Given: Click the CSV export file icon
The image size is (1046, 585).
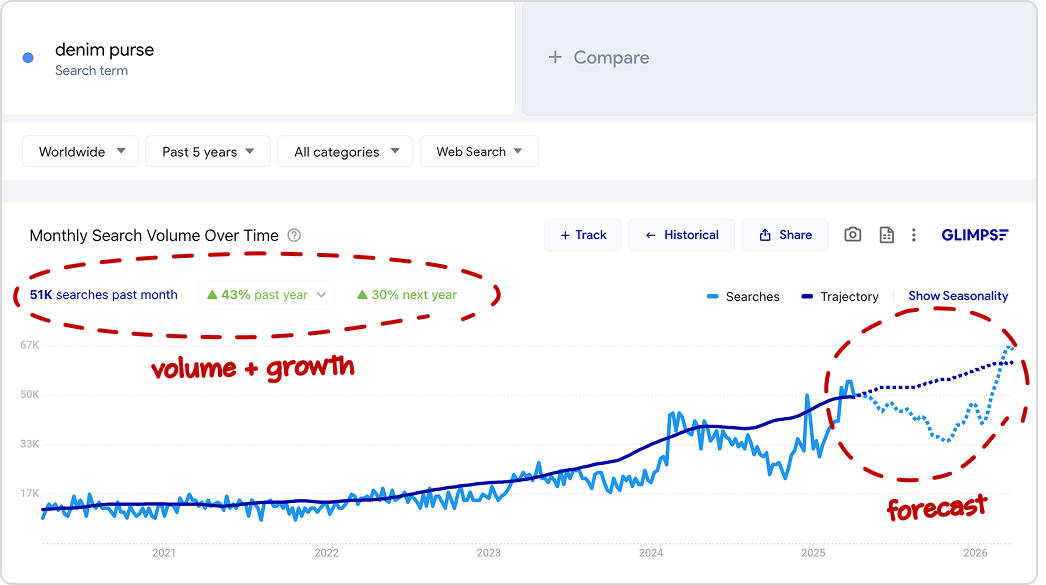Looking at the screenshot, I should pyautogui.click(x=886, y=235).
